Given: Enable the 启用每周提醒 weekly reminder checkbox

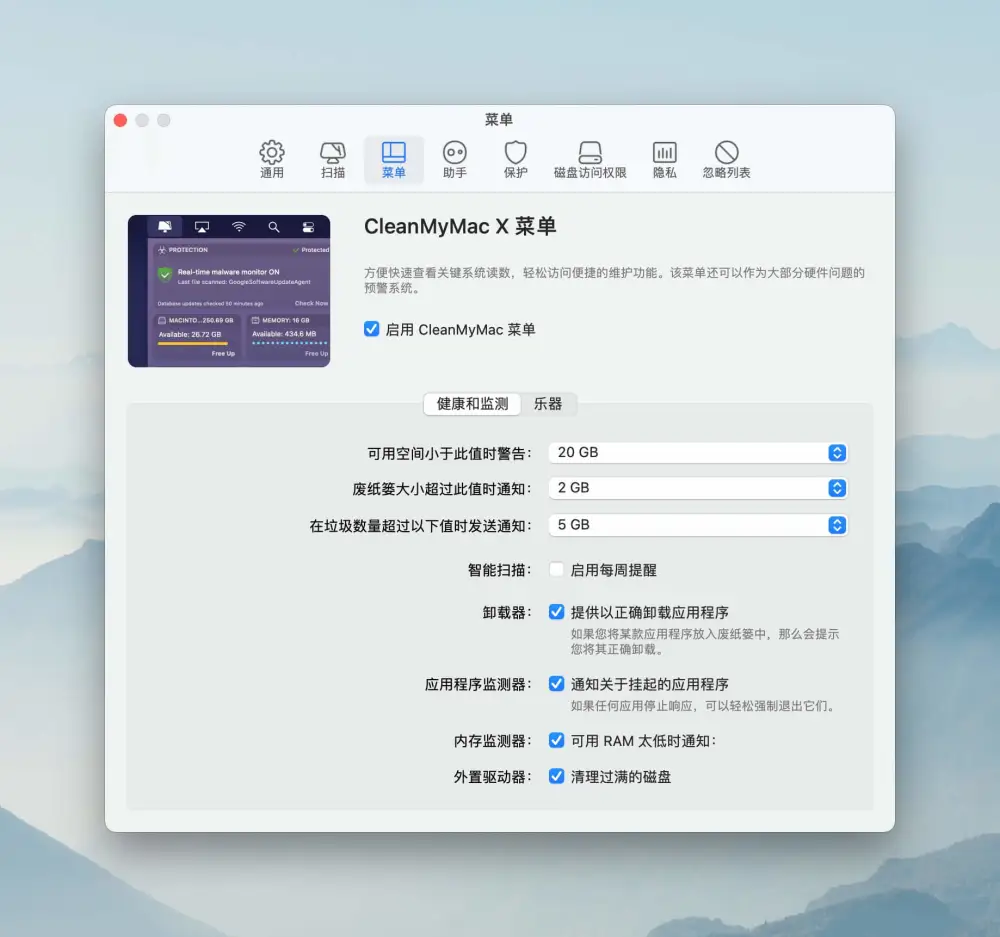Looking at the screenshot, I should (556, 570).
